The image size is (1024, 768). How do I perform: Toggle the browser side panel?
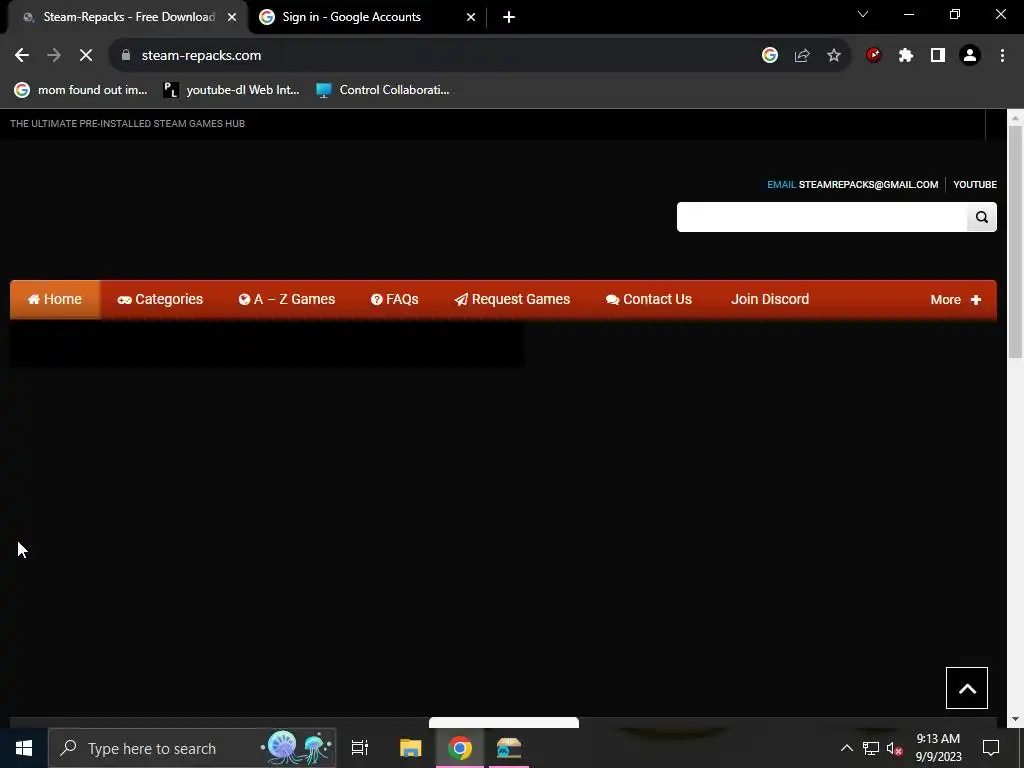click(938, 56)
